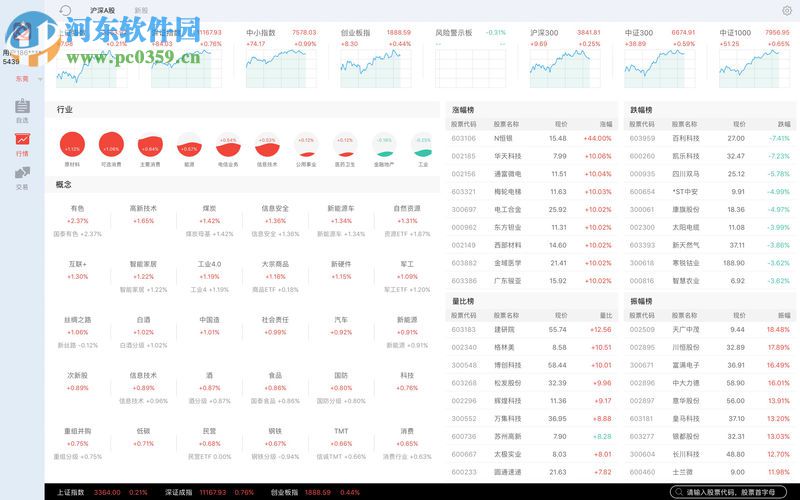
Task: Sort 量比榜 by the 量比 column header
Action: click(x=606, y=315)
